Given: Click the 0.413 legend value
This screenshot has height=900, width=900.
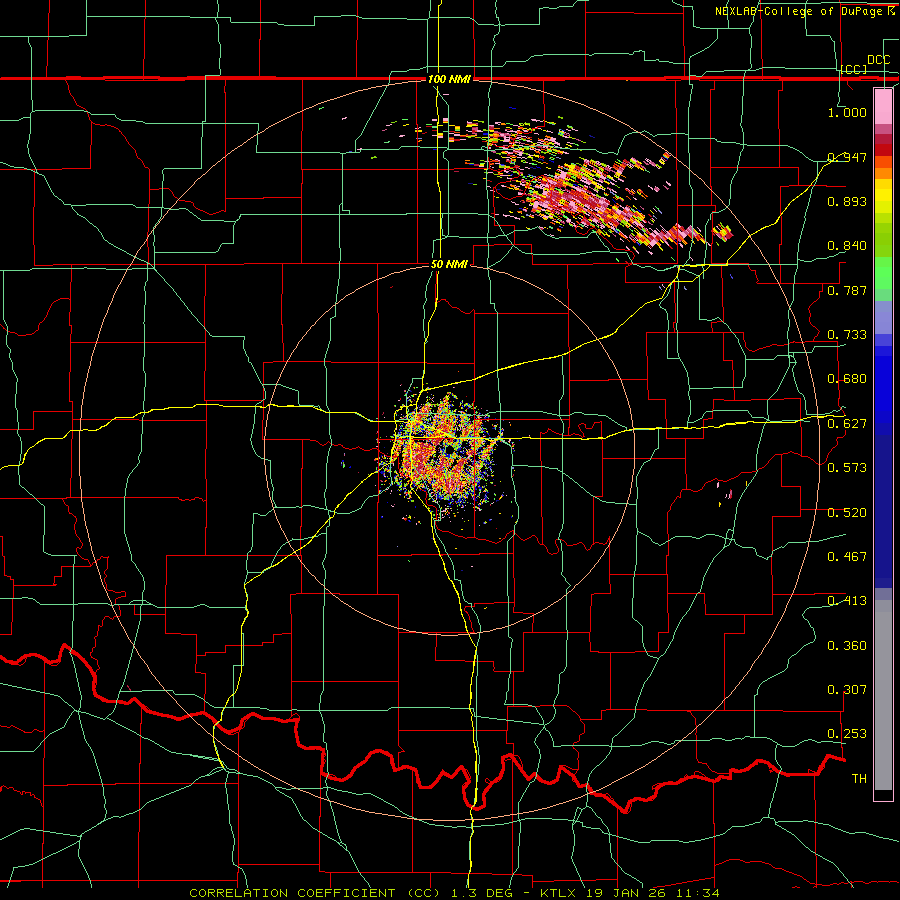Looking at the screenshot, I should tap(847, 601).
